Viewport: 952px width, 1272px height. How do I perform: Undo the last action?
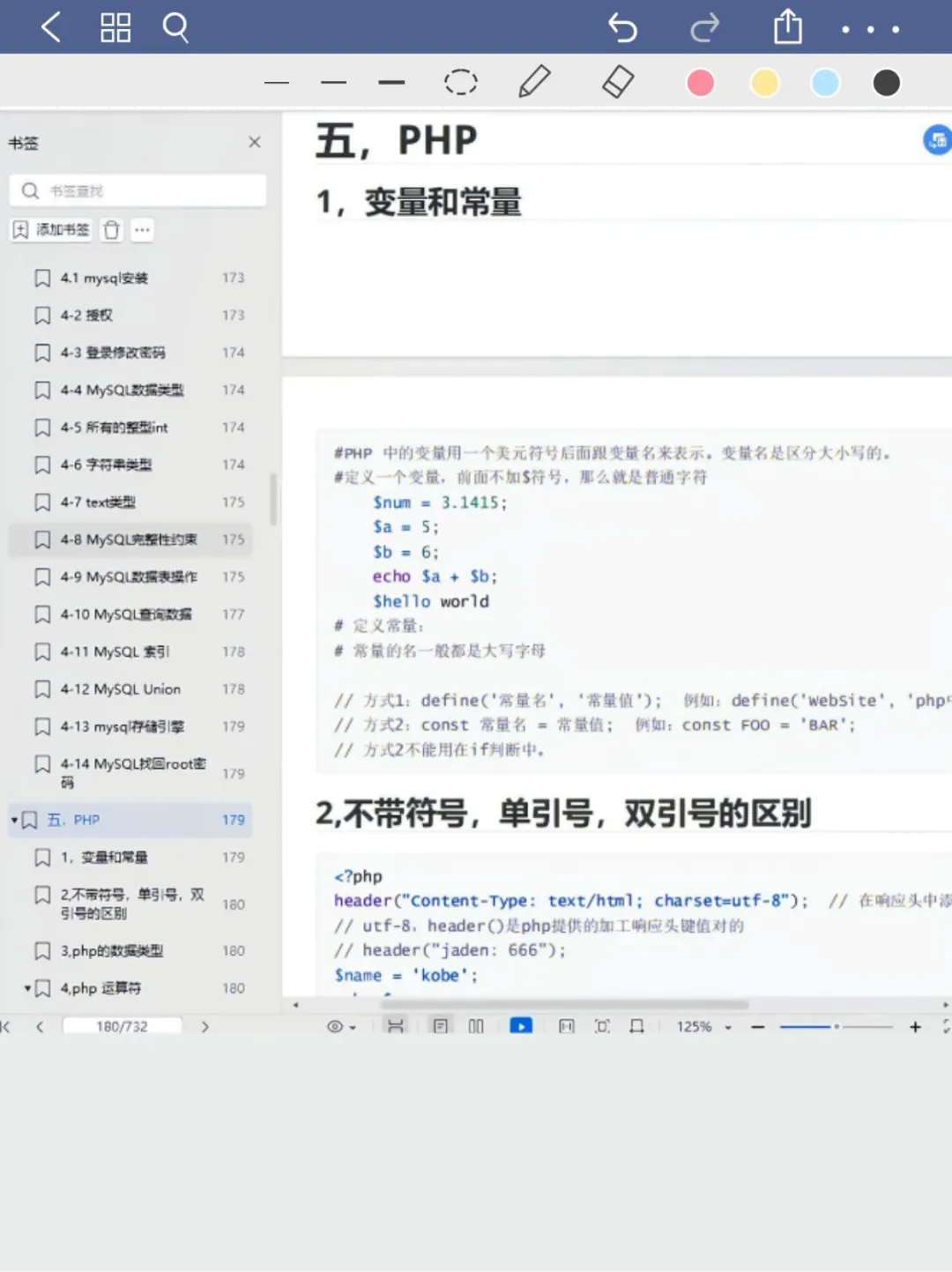[x=622, y=28]
